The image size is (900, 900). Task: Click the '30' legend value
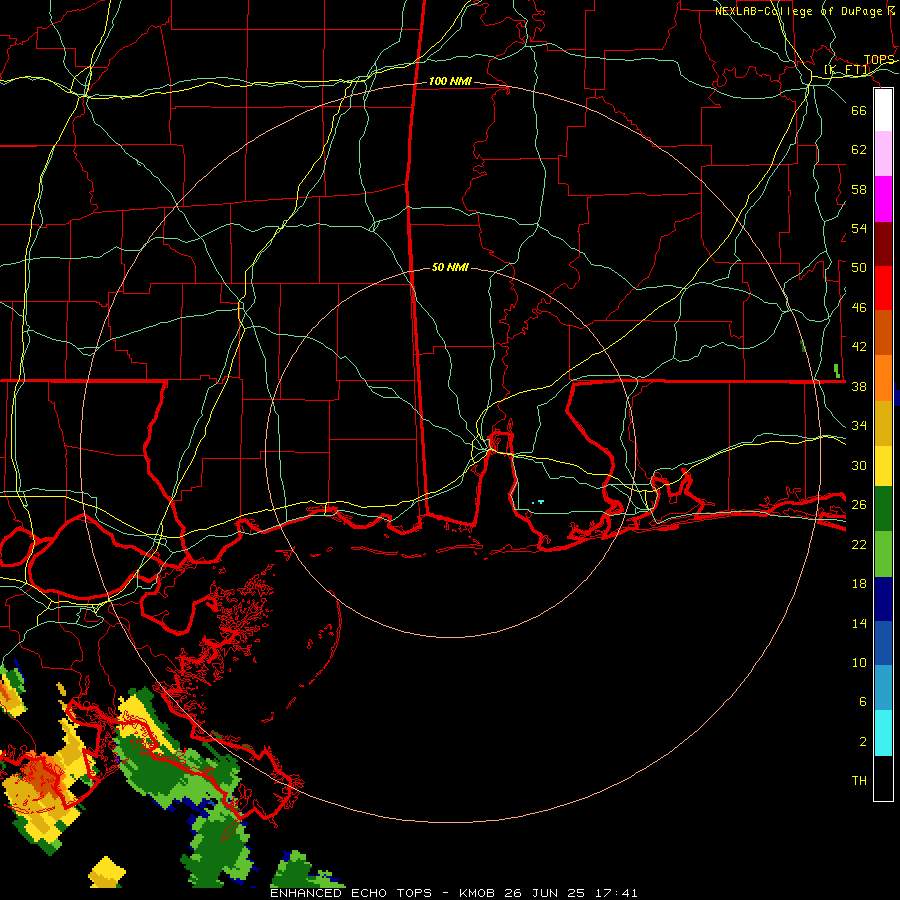coord(859,465)
